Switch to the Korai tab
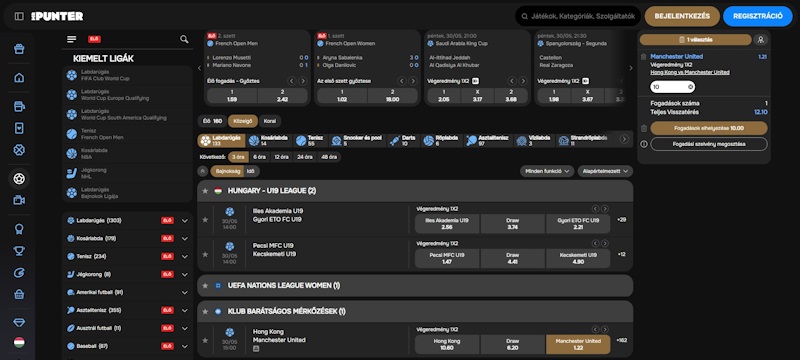The height and width of the screenshot is (360, 800). click(270, 121)
